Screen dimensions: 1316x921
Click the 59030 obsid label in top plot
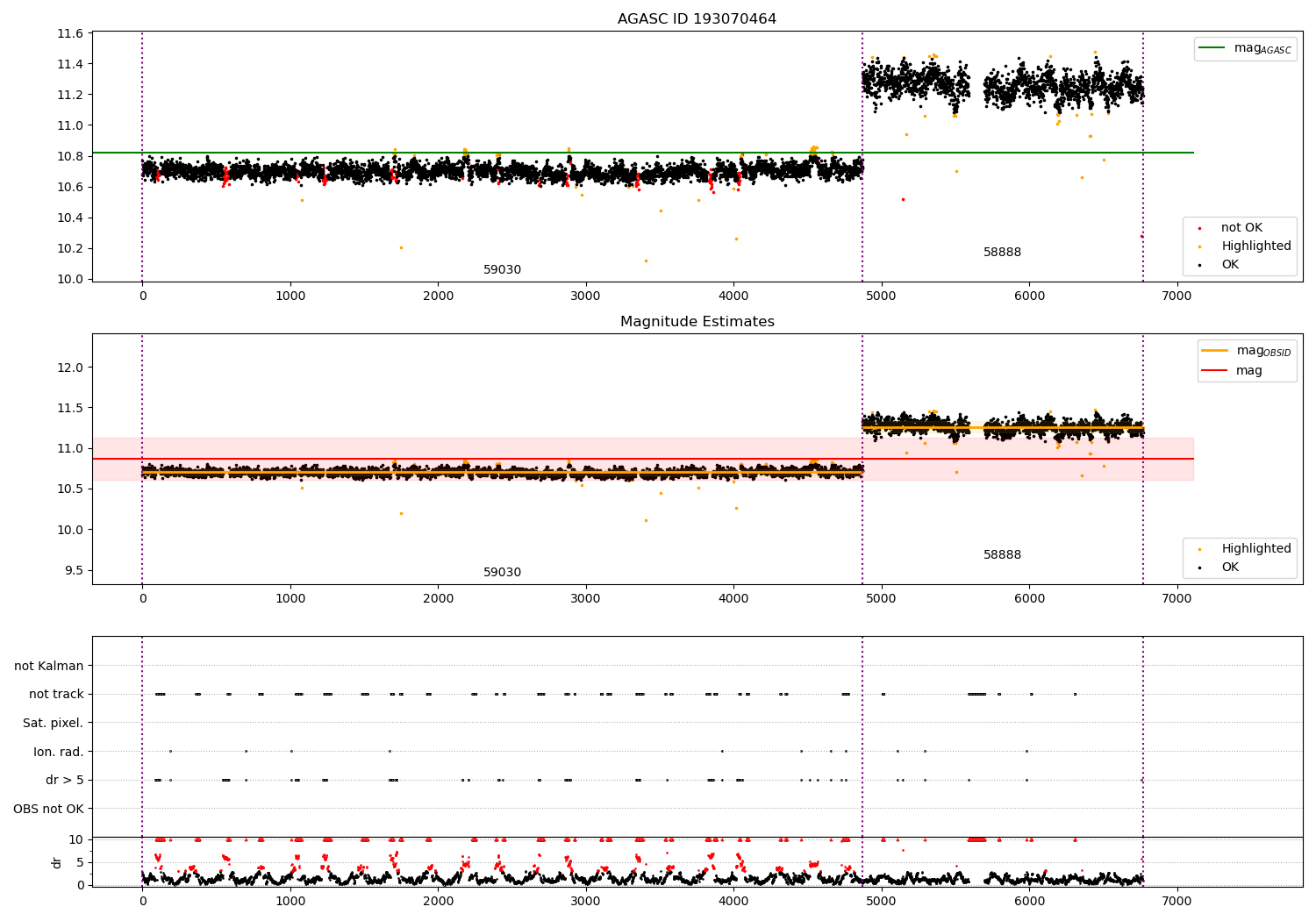pos(502,270)
